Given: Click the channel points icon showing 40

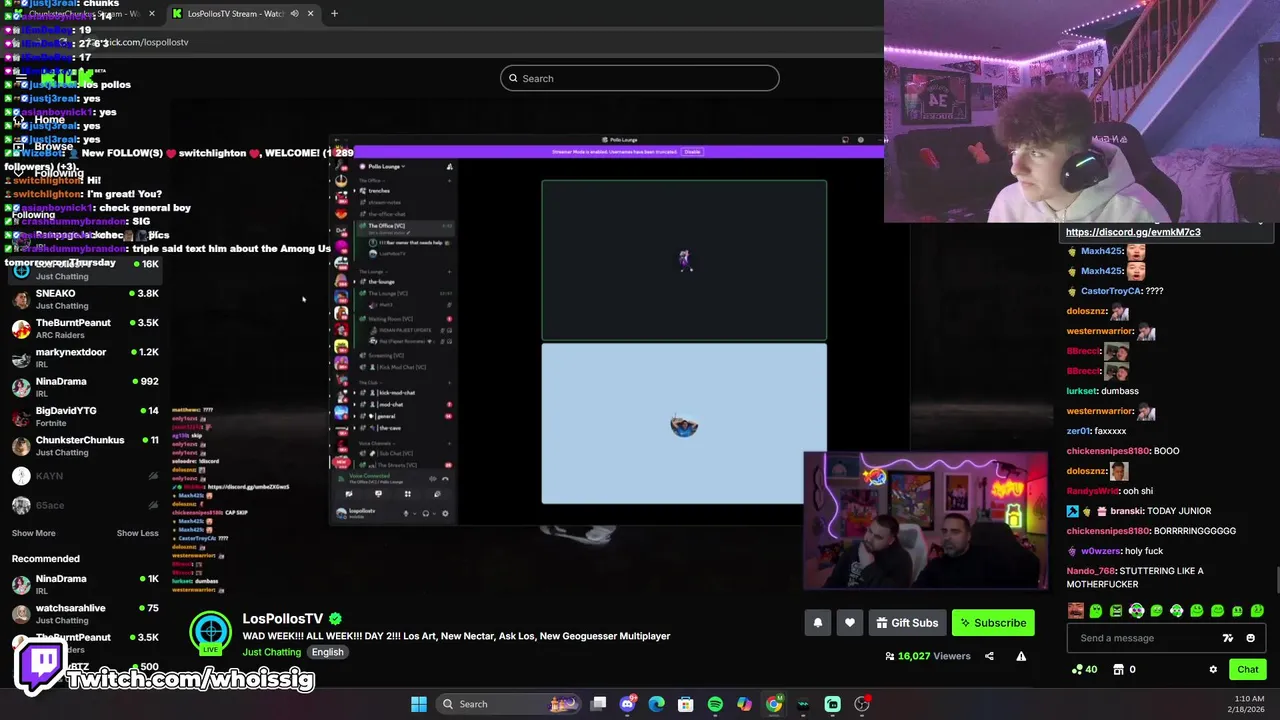Looking at the screenshot, I should (1084, 669).
